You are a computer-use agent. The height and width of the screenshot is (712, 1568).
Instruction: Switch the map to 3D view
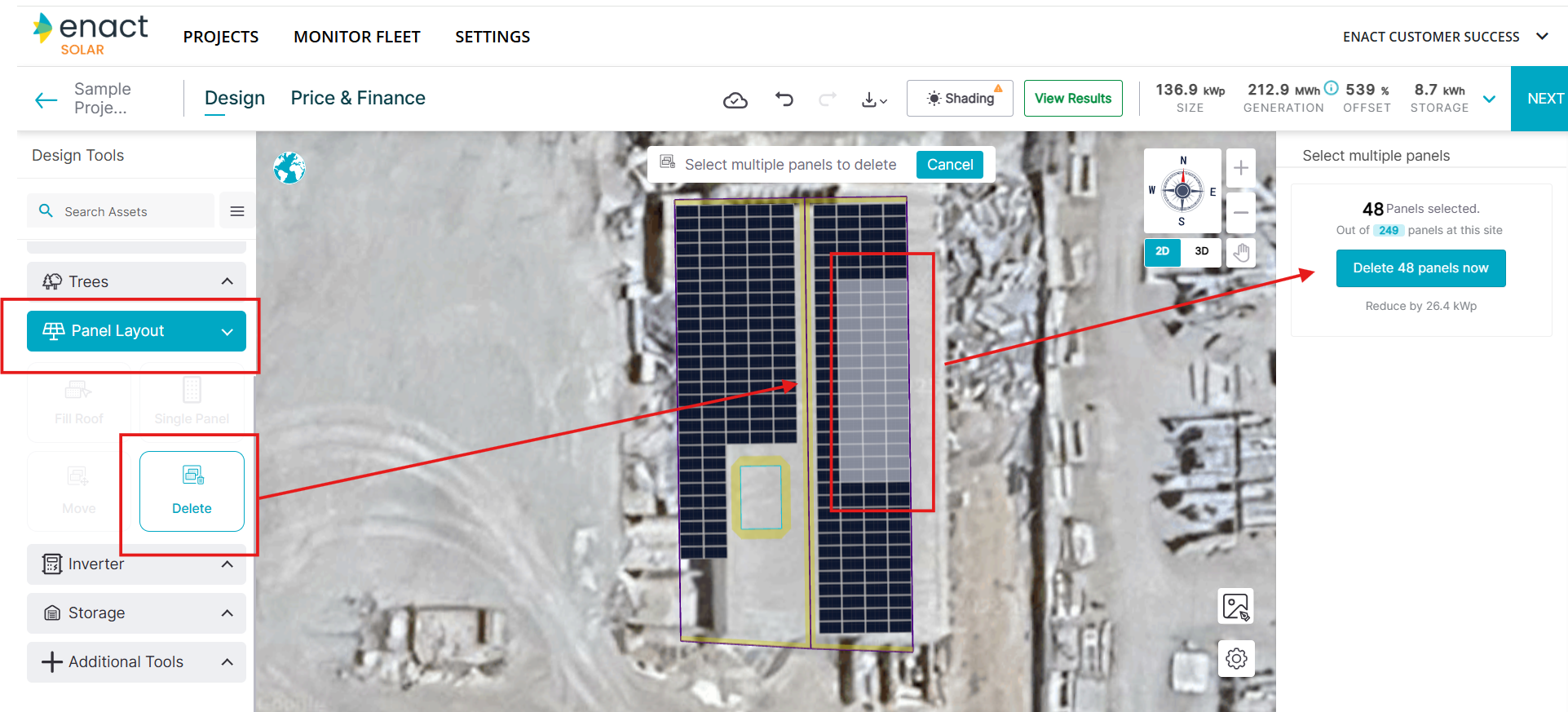click(x=1201, y=251)
